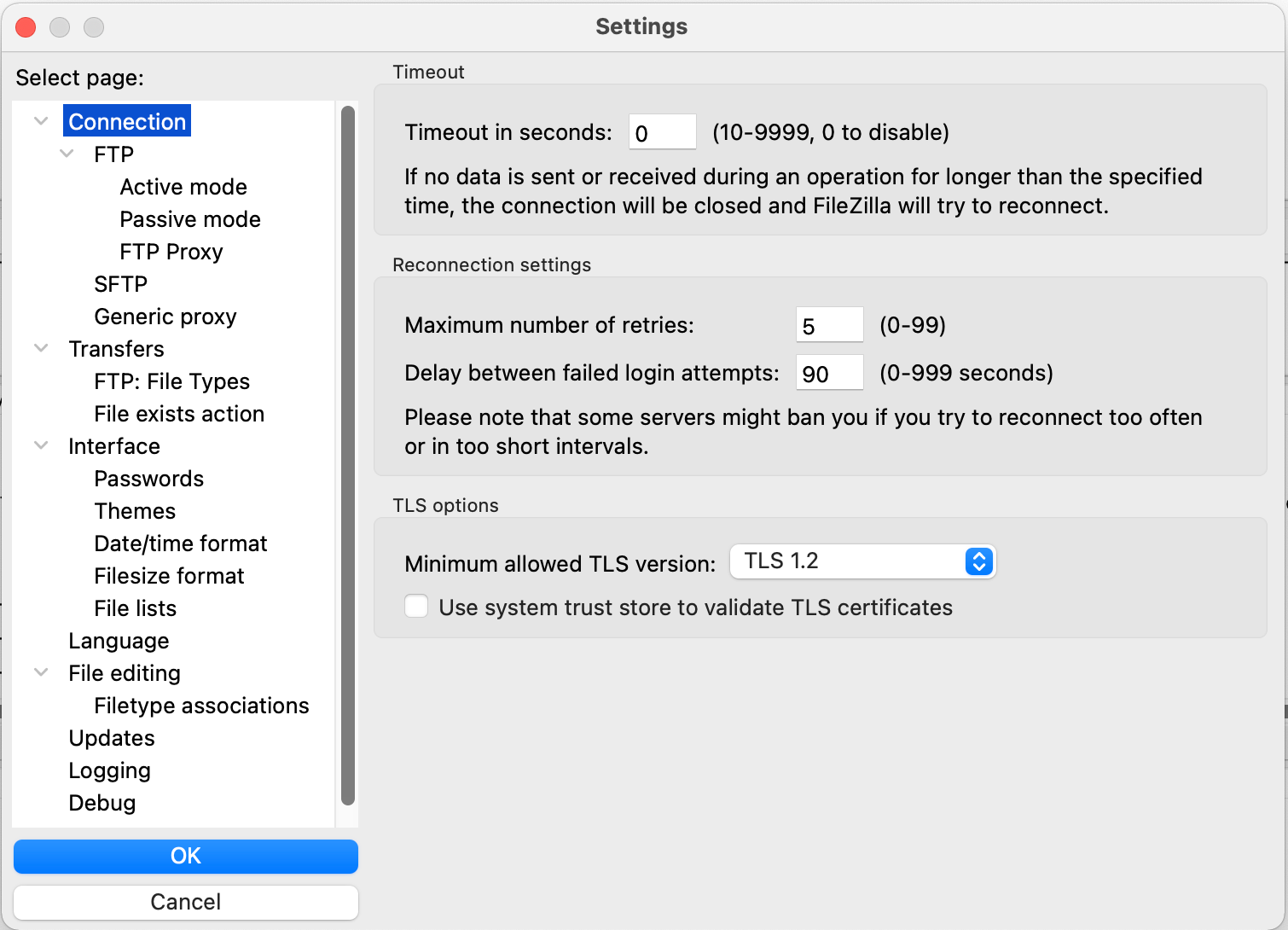Select the Date/time format page
This screenshot has height=930, width=1288.
[180, 543]
